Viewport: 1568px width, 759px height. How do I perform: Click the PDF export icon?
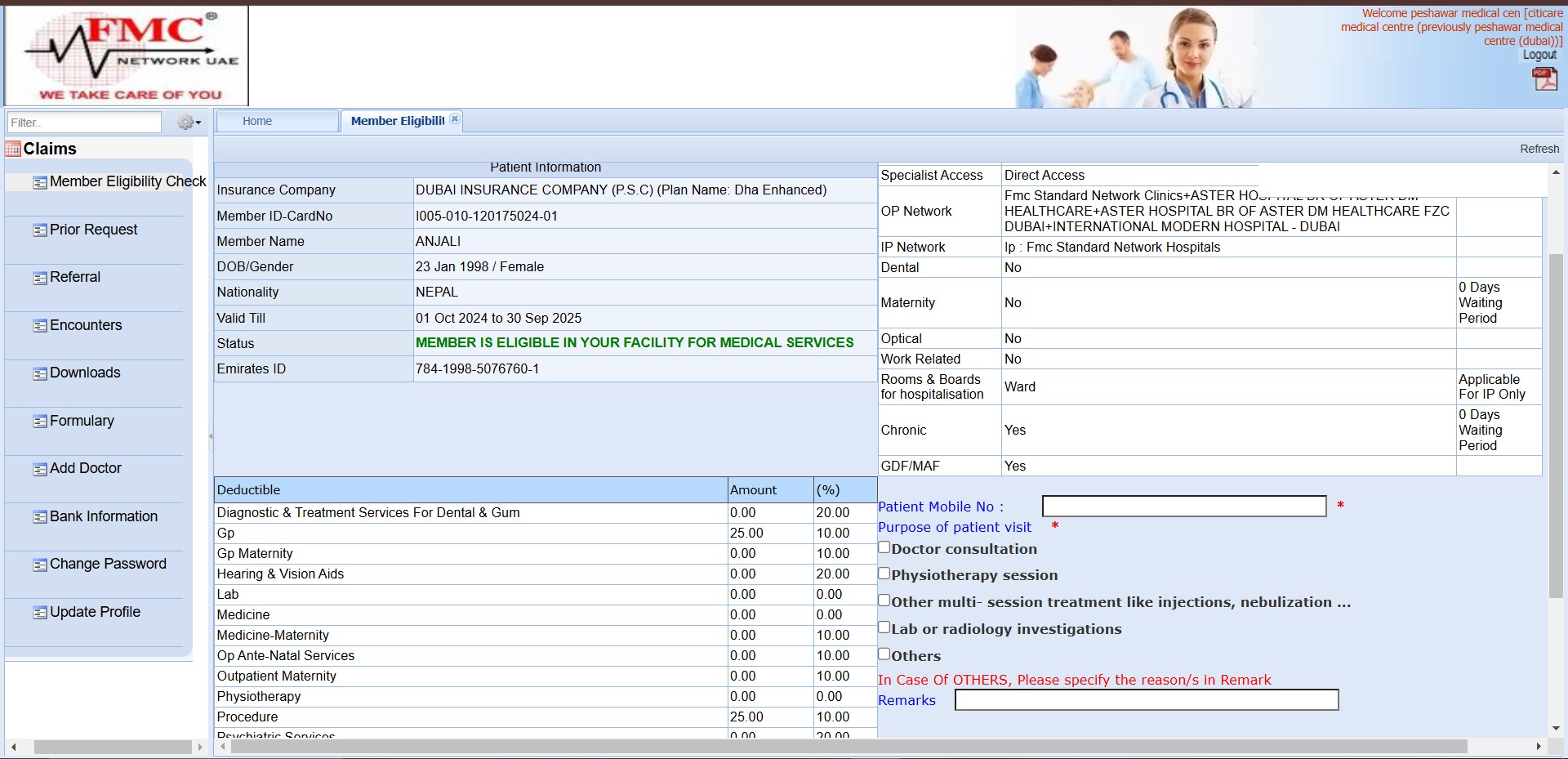click(1544, 78)
